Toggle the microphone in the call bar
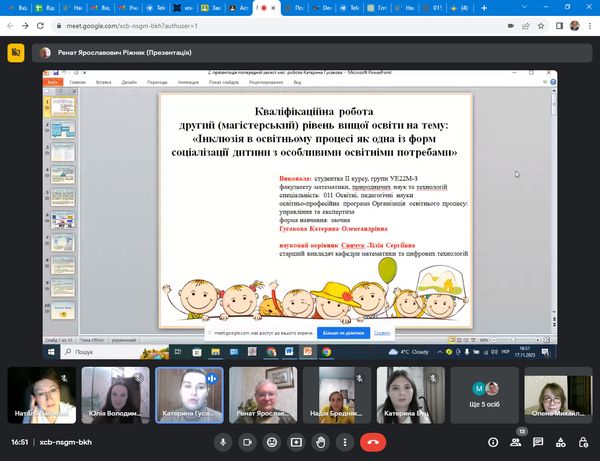The width and height of the screenshot is (600, 461). (x=222, y=441)
